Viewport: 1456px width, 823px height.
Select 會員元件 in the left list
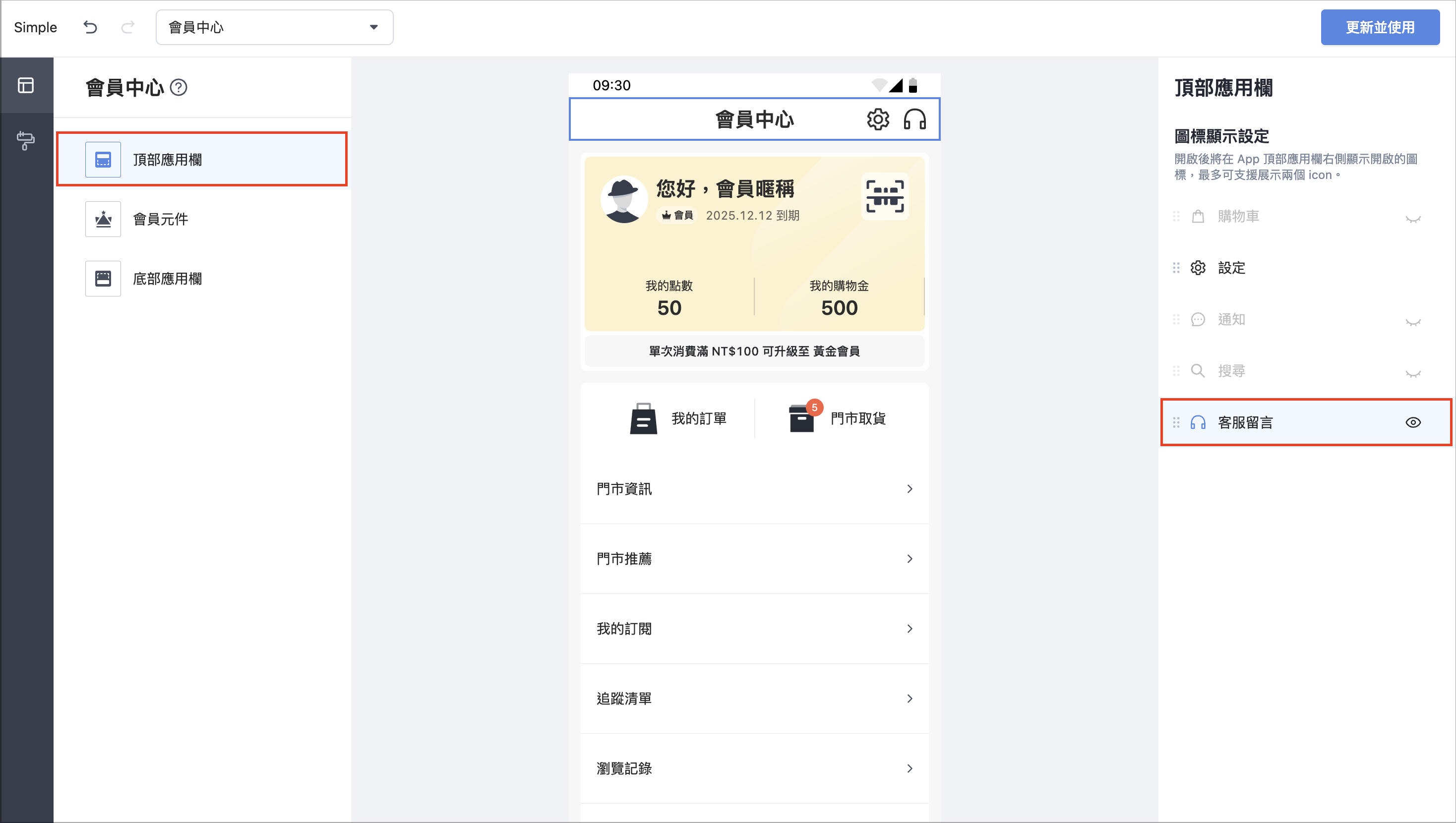tap(202, 219)
